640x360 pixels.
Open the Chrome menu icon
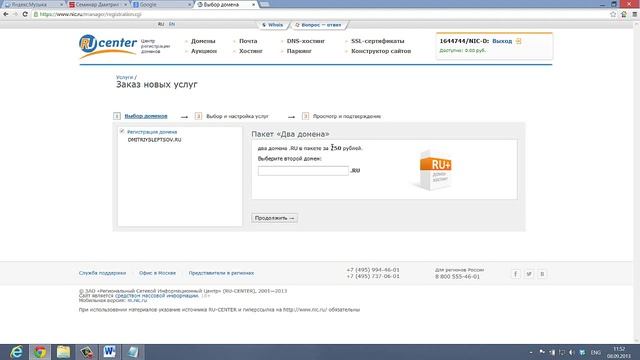(635, 14)
